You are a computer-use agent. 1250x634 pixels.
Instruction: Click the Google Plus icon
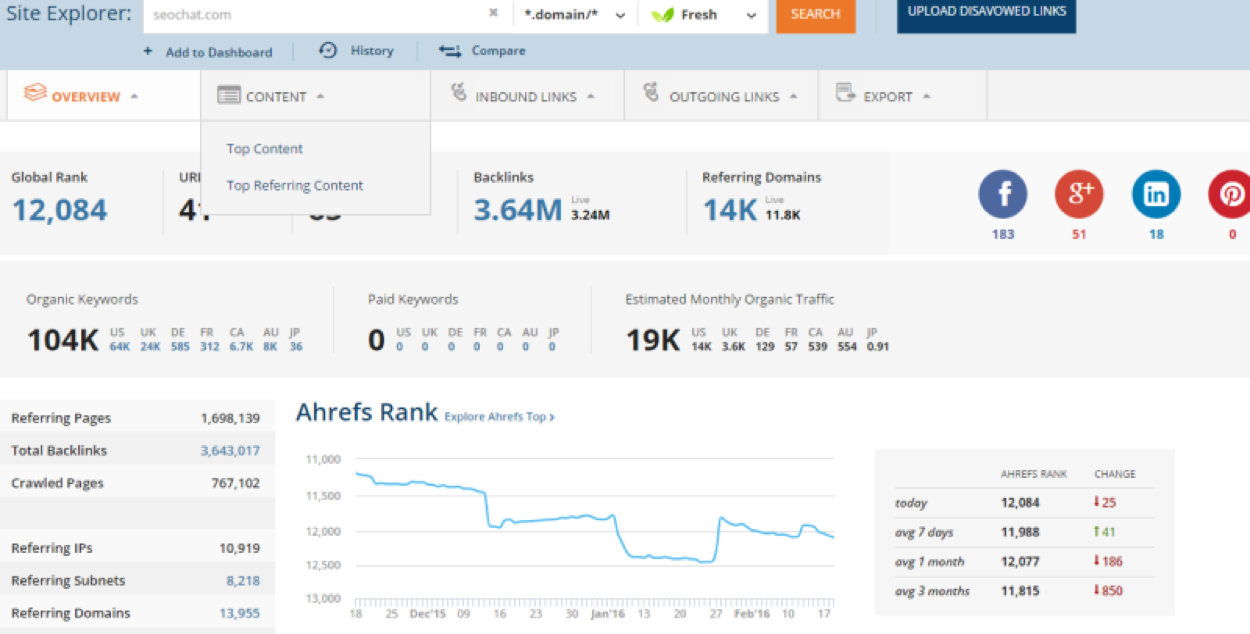[x=1079, y=195]
